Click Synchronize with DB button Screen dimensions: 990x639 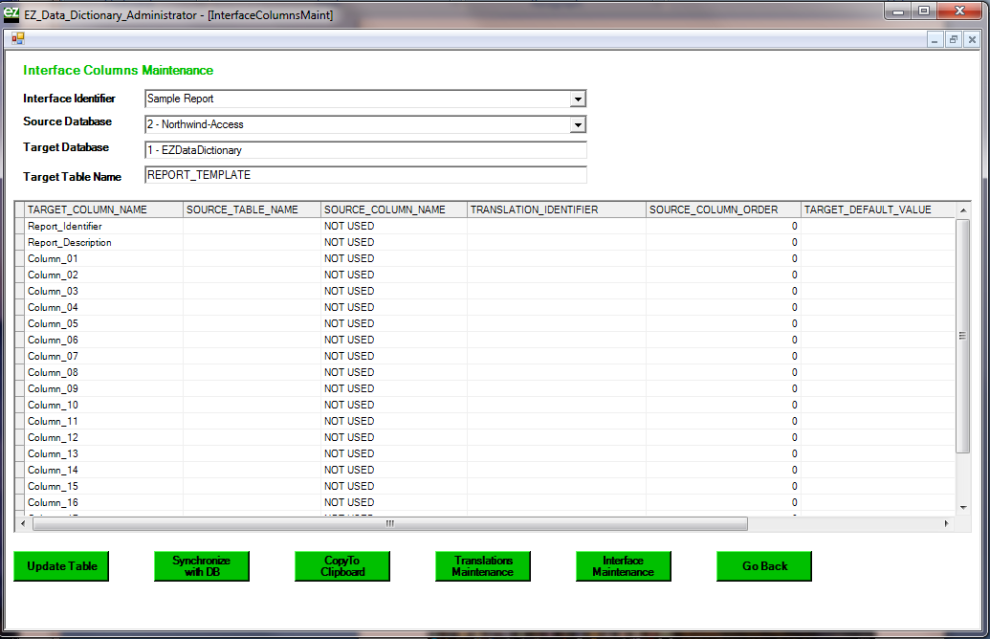[x=201, y=566]
